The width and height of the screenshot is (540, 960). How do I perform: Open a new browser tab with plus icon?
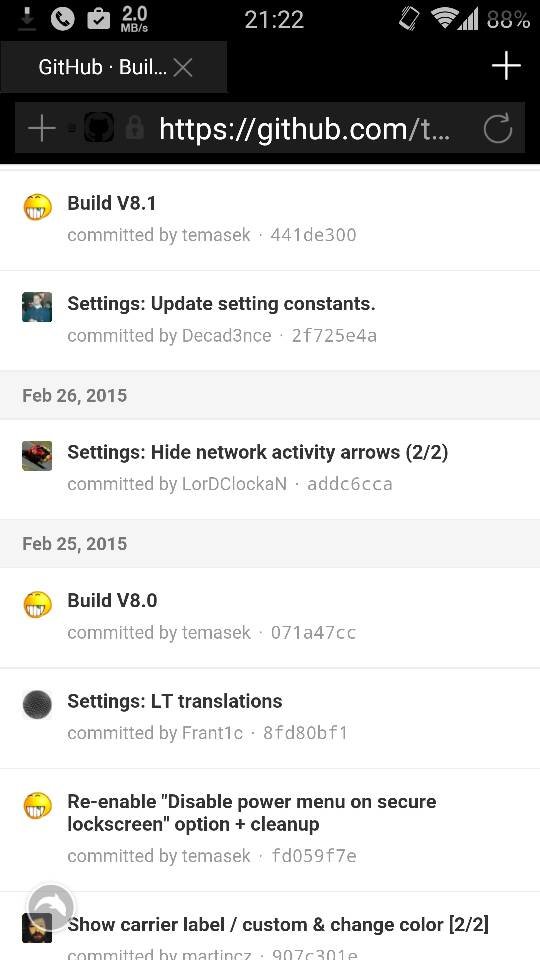506,66
